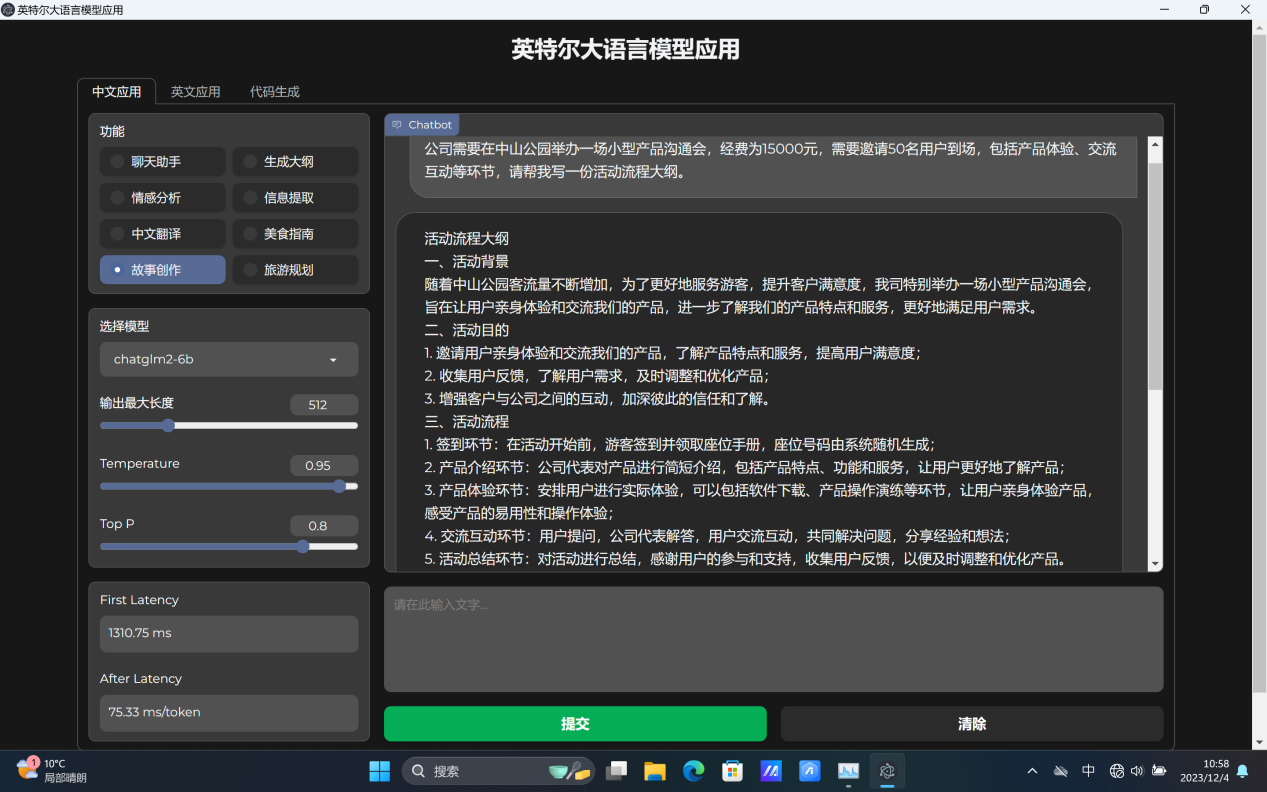
Task: Switch function to 美食指南
Action: pos(295,234)
